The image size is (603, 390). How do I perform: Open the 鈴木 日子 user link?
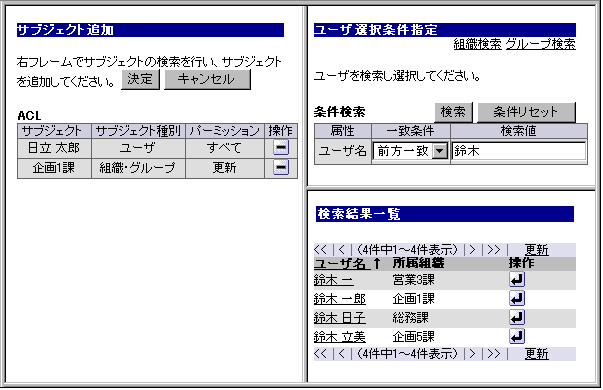(340, 318)
